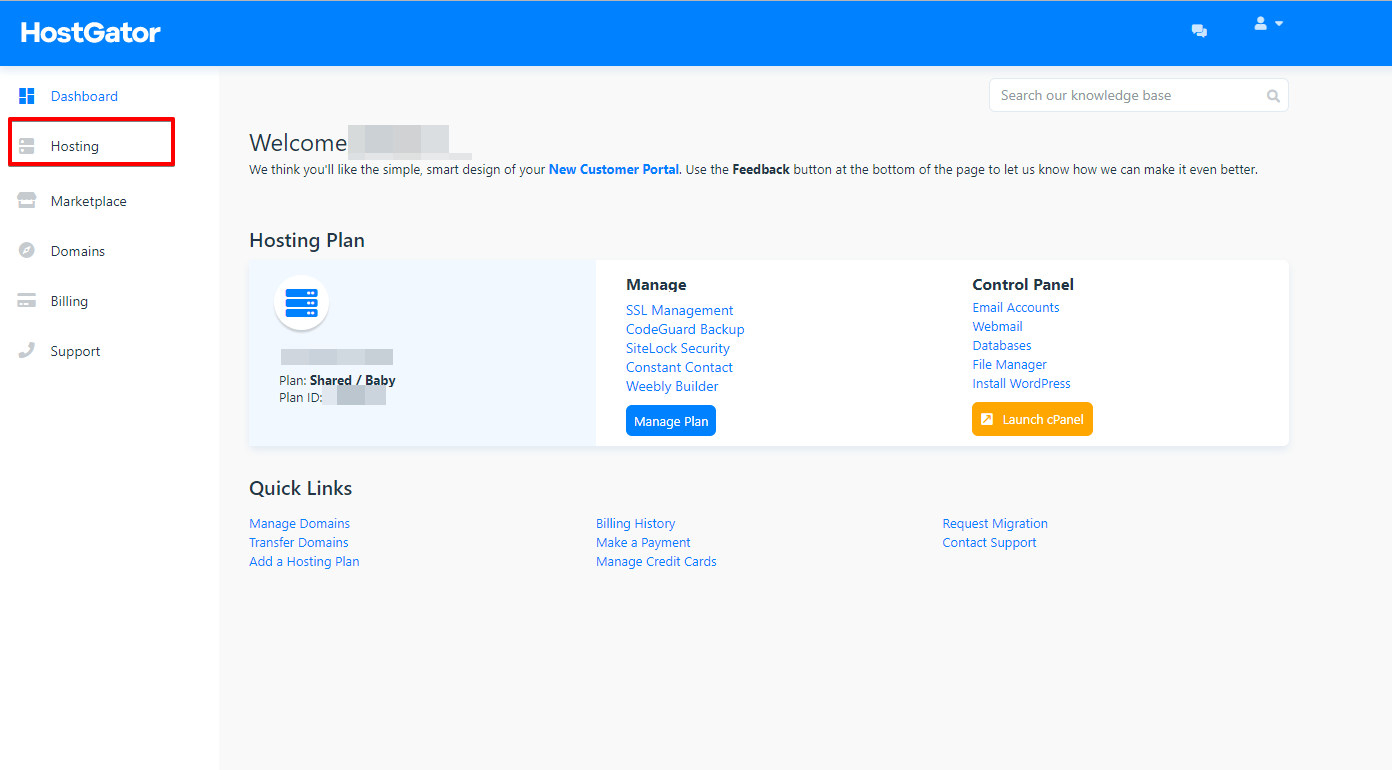Click the Hosting server icon in sidebar
Viewport: 1392px width, 770px height.
(27, 146)
